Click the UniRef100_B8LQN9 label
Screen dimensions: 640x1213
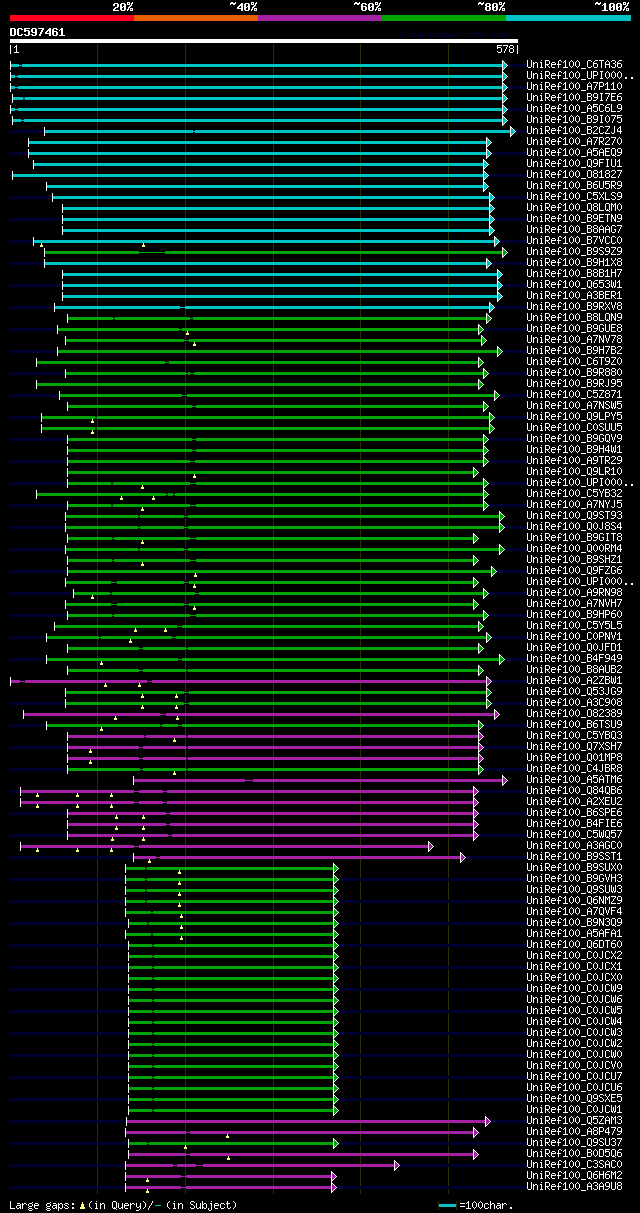[x=574, y=317]
